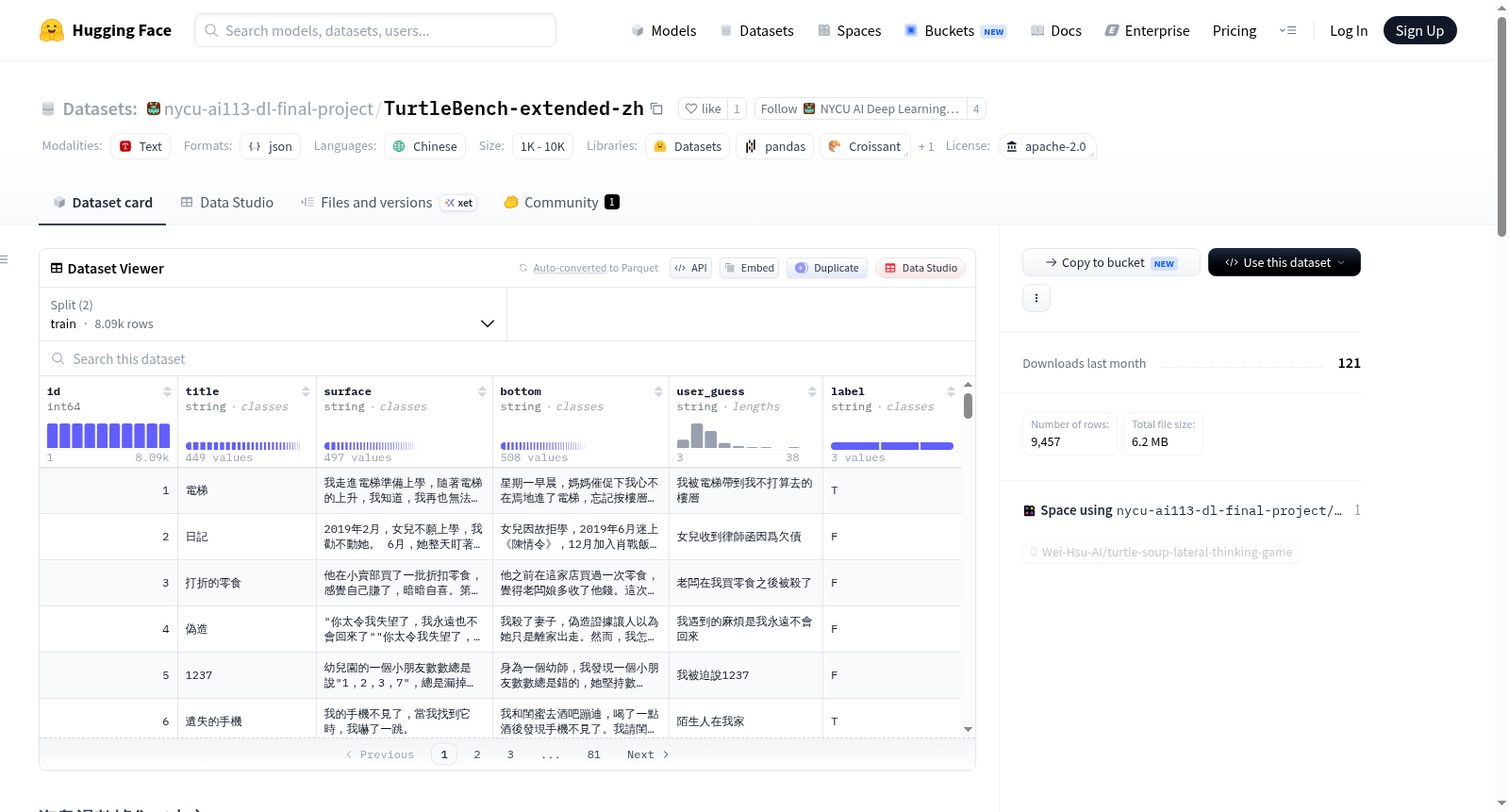The image size is (1509, 812).
Task: Open the Use this dataset dropdown
Action: click(1285, 262)
